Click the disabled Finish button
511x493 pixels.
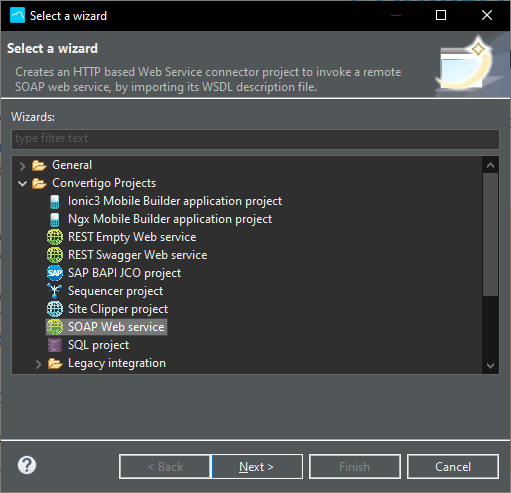[x=355, y=467]
